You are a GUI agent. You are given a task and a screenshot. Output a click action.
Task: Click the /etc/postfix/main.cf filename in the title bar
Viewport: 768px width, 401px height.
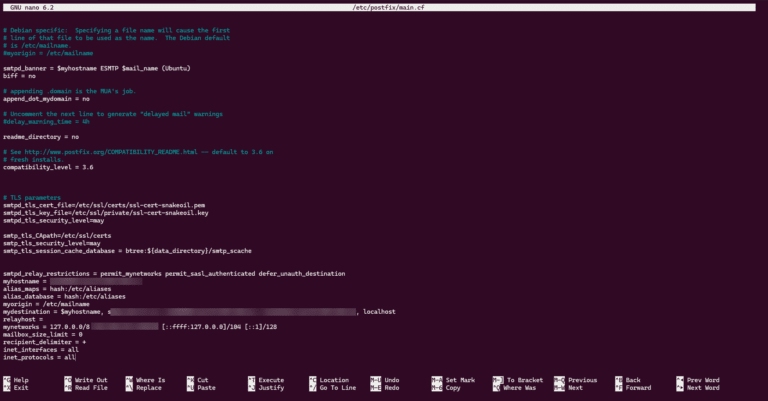388,8
